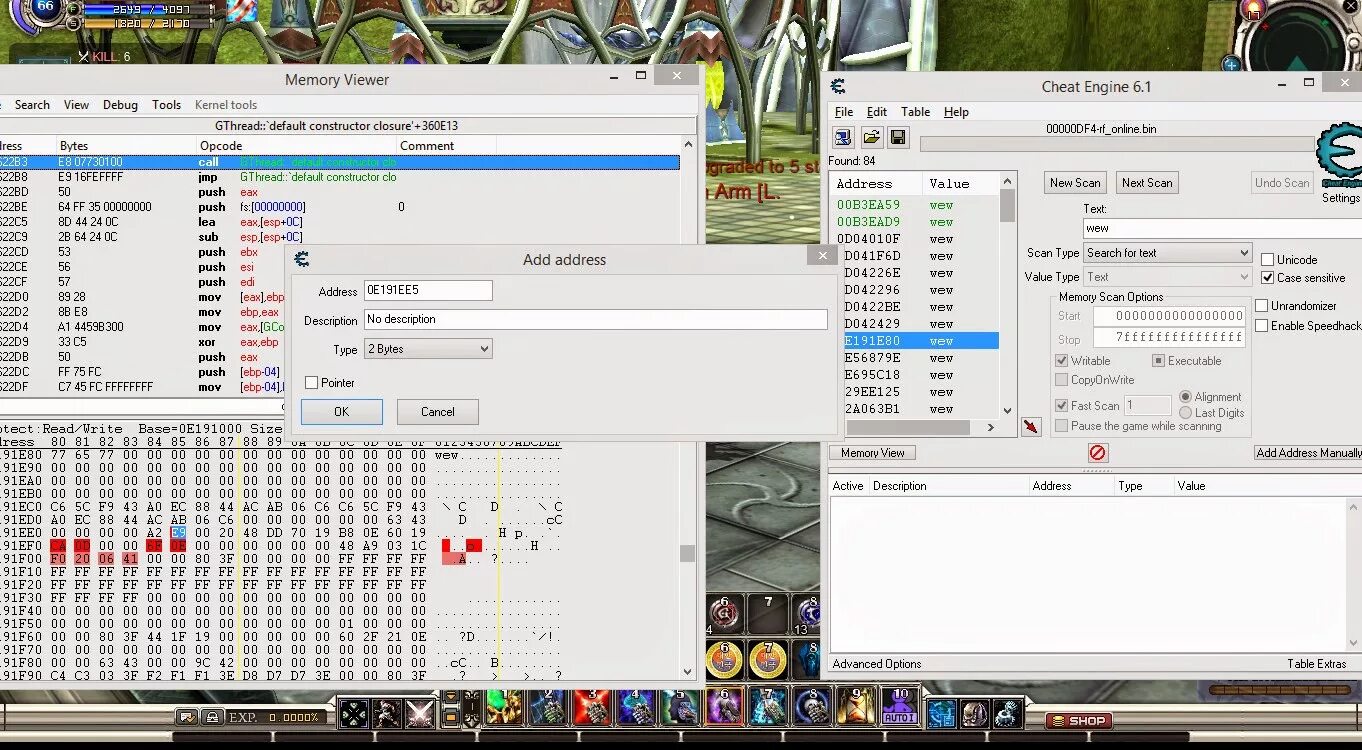This screenshot has height=750, width=1362.
Task: Click the red no-entry clear list icon
Action: tap(1097, 453)
